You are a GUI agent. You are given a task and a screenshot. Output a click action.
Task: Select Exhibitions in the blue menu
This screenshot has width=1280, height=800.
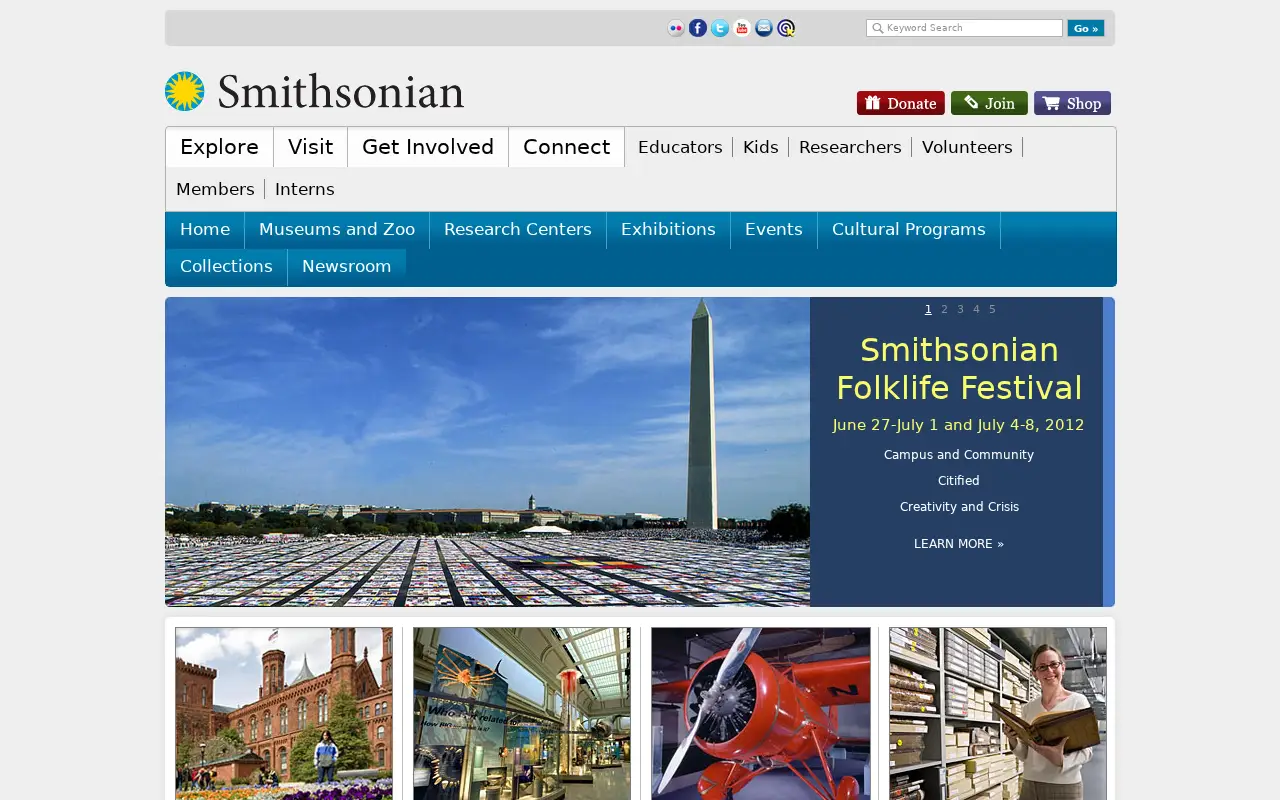pos(668,230)
